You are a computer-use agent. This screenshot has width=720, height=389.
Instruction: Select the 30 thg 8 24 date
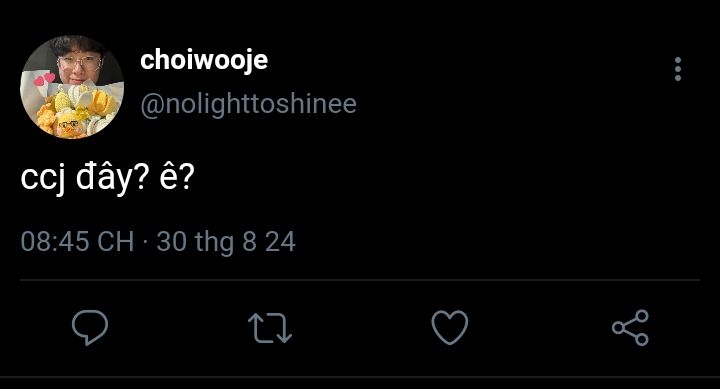226,242
